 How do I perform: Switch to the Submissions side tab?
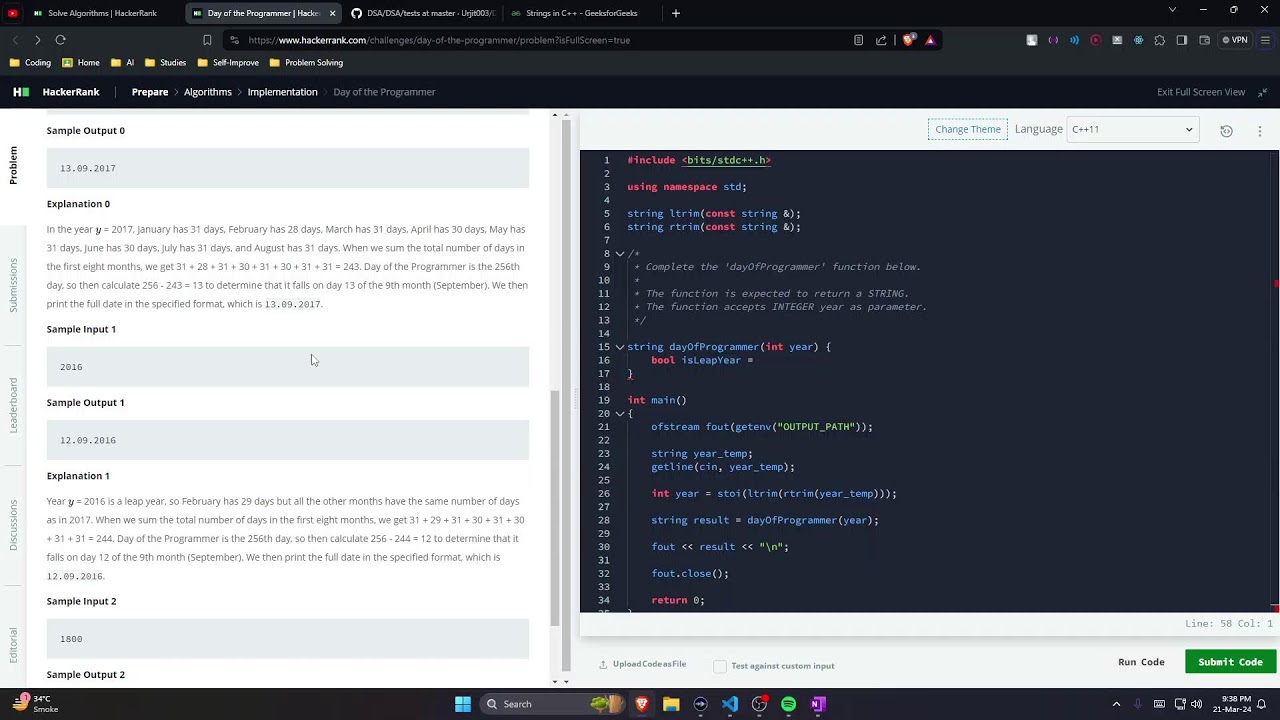(x=13, y=286)
